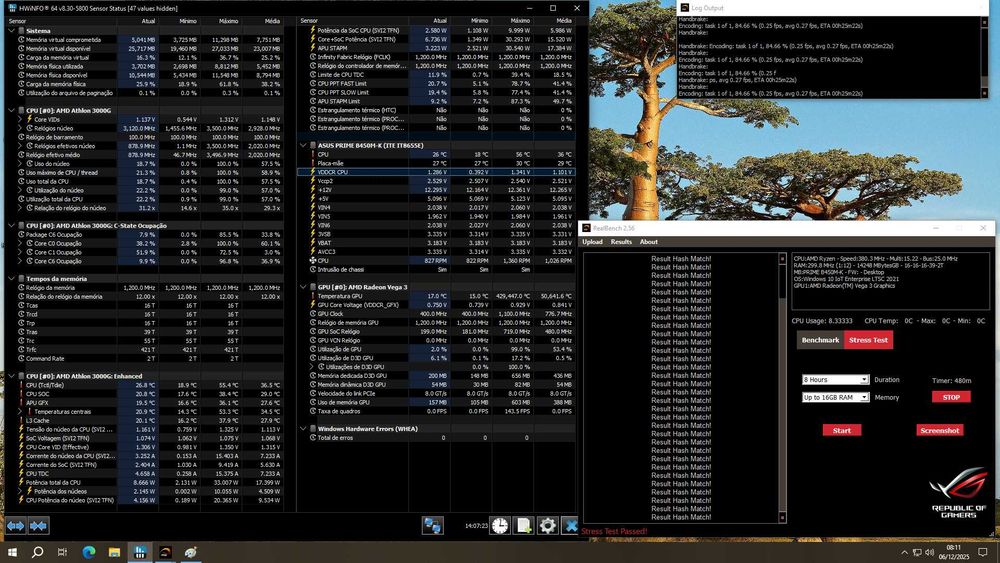Image resolution: width=1000 pixels, height=563 pixels.
Task: Show hidden system tray icons chevron
Action: click(x=904, y=552)
